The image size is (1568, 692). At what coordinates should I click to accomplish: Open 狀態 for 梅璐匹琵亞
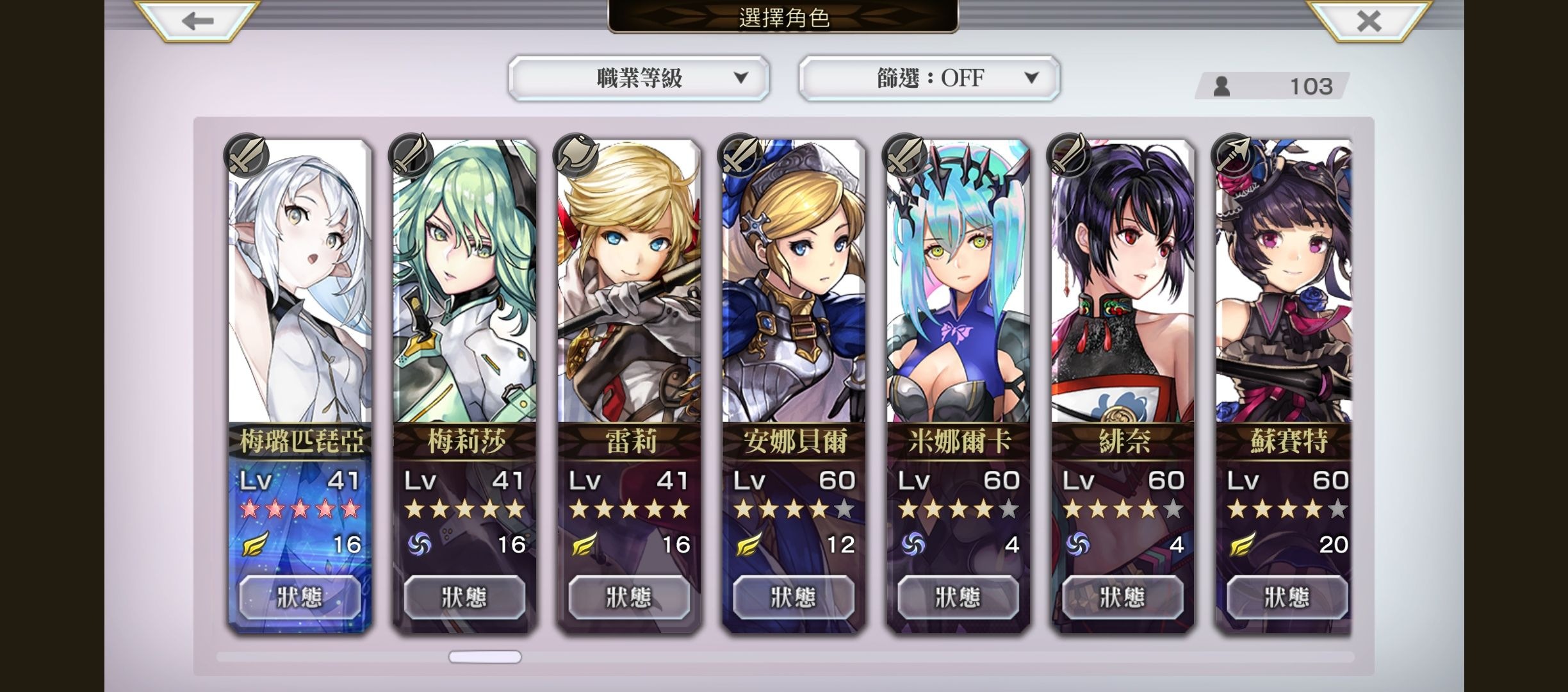300,597
